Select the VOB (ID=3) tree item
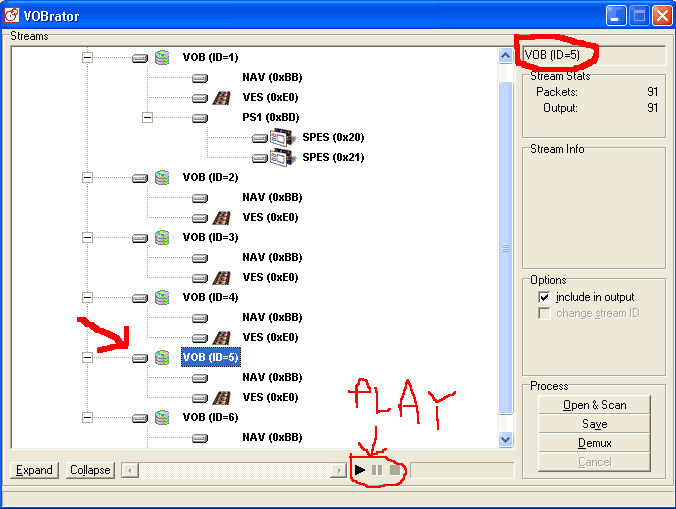 click(210, 237)
